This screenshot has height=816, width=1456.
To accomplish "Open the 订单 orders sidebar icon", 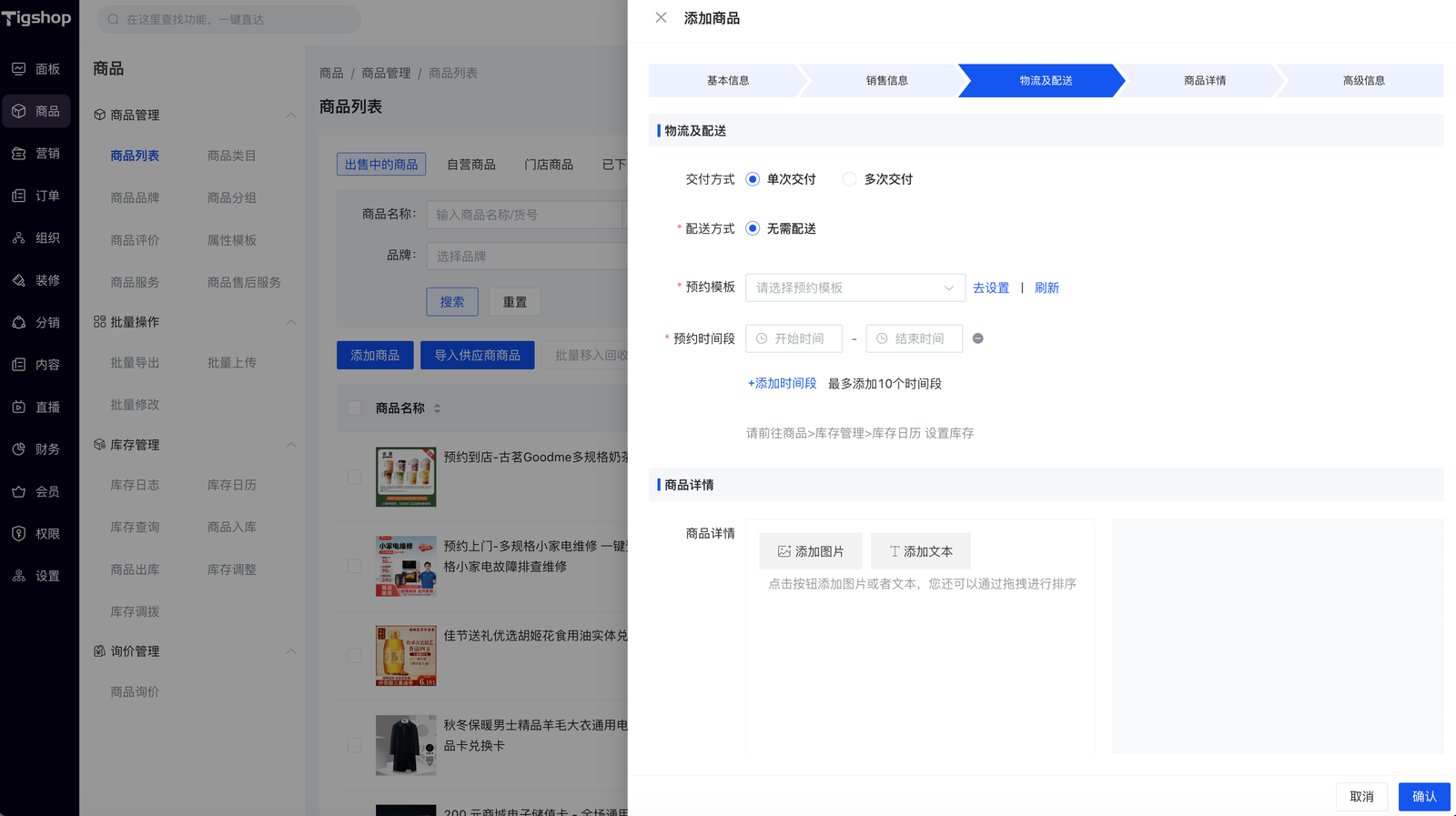I will click(x=19, y=196).
